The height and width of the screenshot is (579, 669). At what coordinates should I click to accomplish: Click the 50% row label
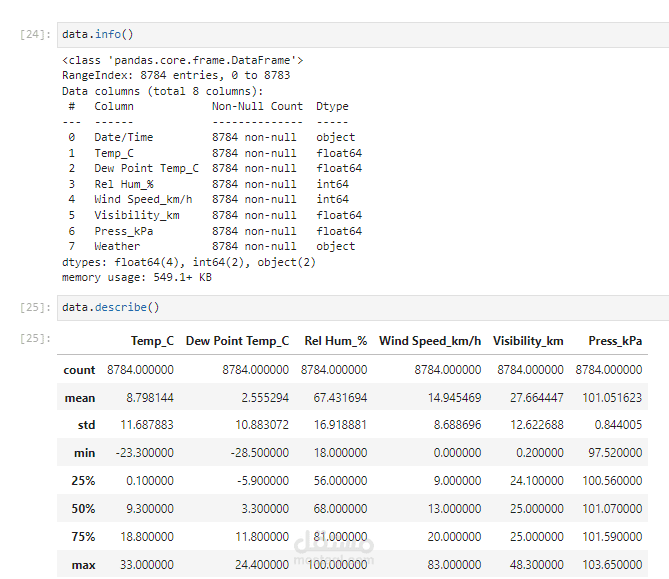pyautogui.click(x=83, y=509)
